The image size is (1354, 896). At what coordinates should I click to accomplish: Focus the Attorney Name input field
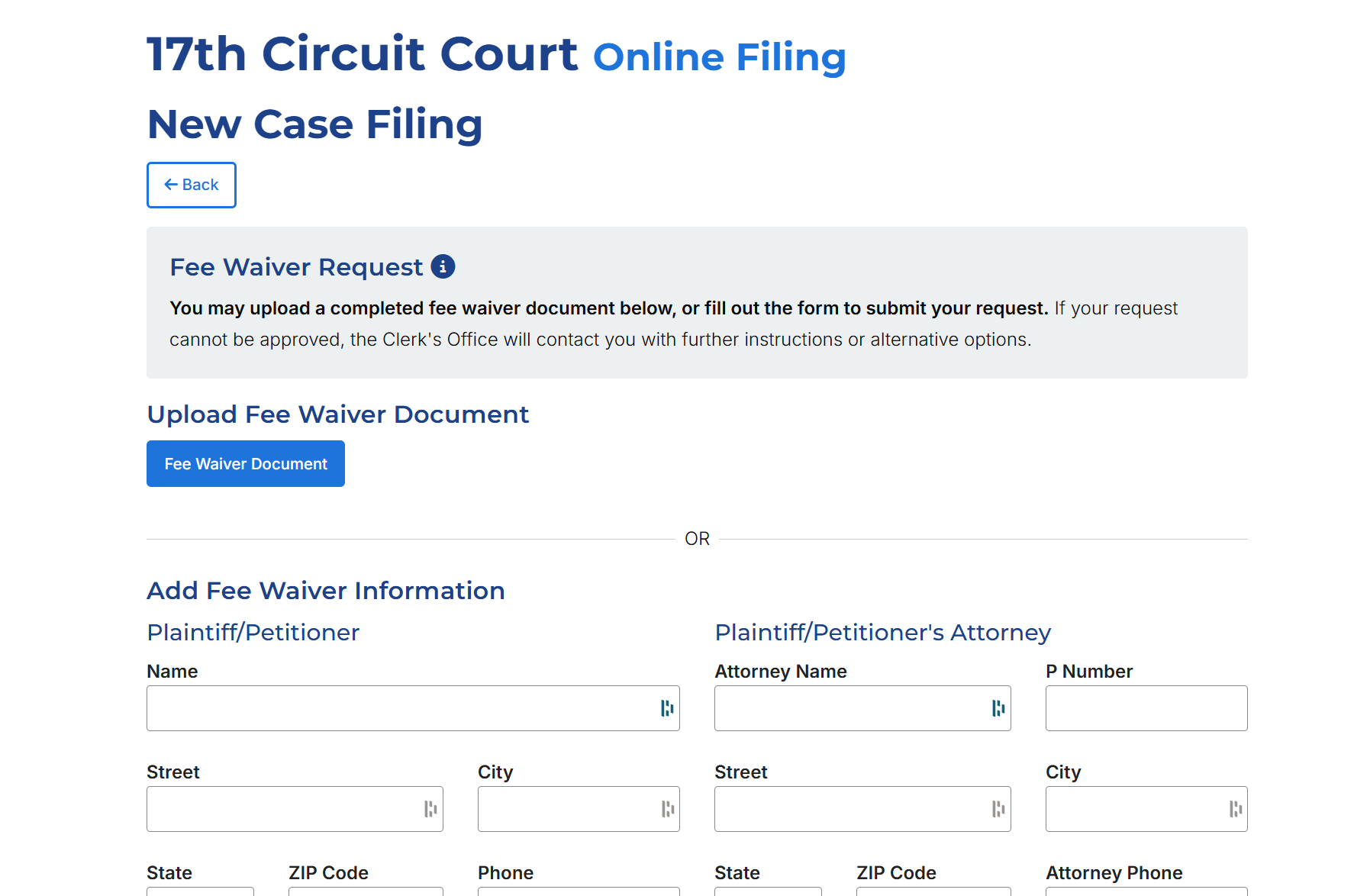coord(847,708)
